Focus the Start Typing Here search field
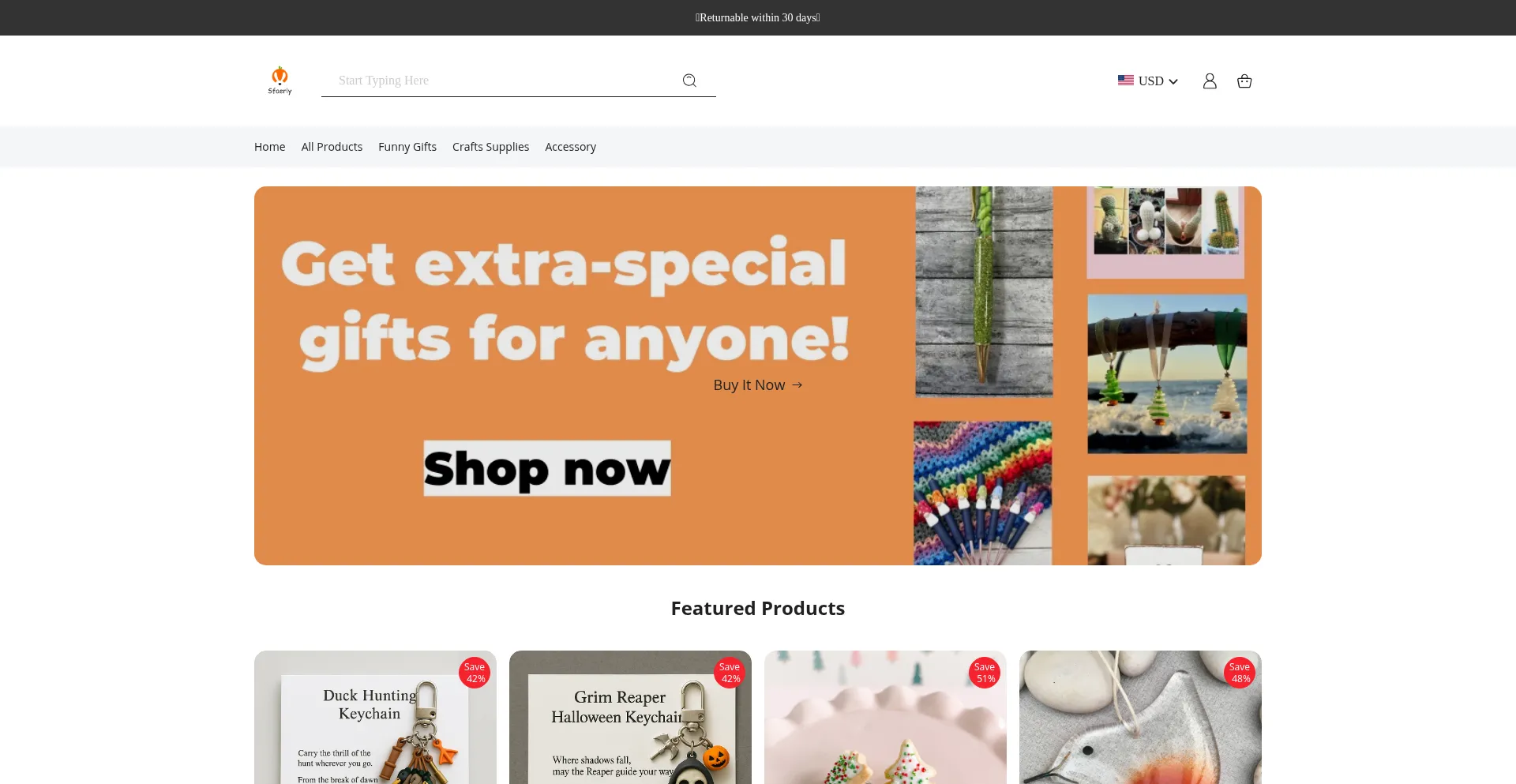The width and height of the screenshot is (1516, 784). [x=505, y=81]
